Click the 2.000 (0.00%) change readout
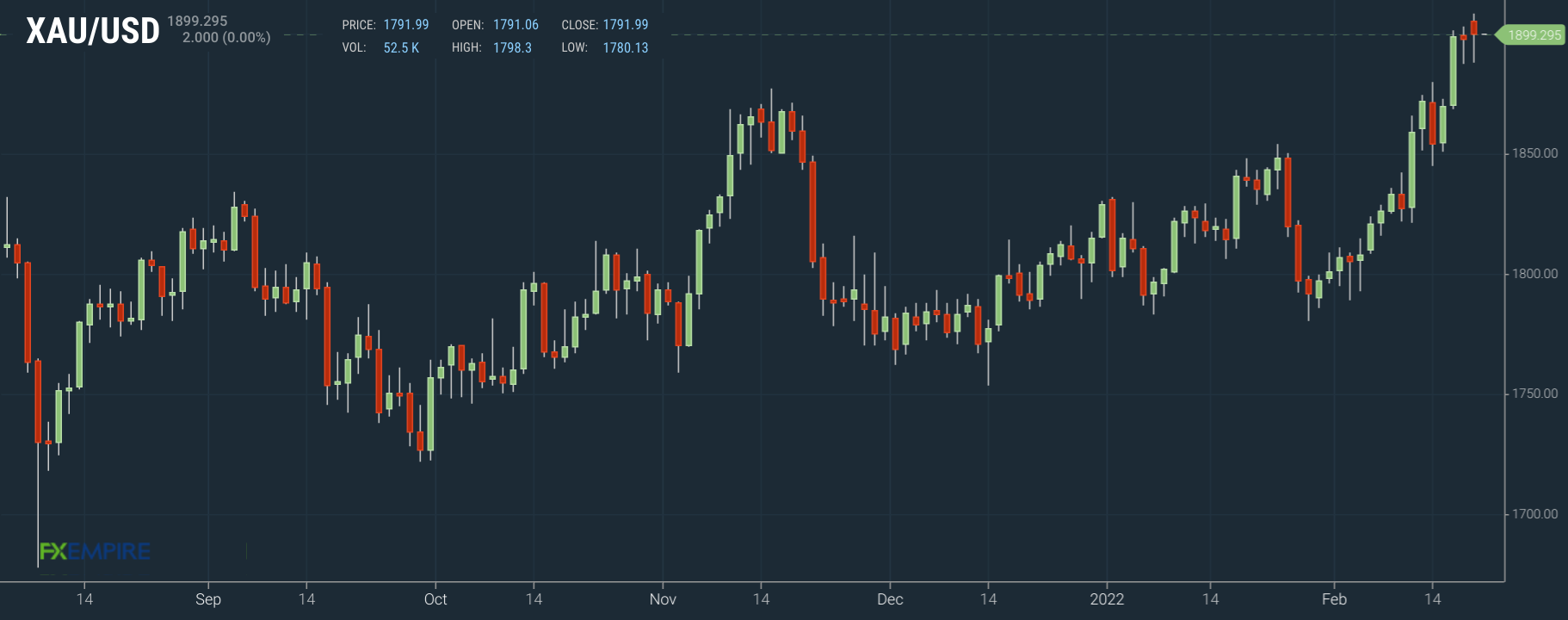 (226, 38)
